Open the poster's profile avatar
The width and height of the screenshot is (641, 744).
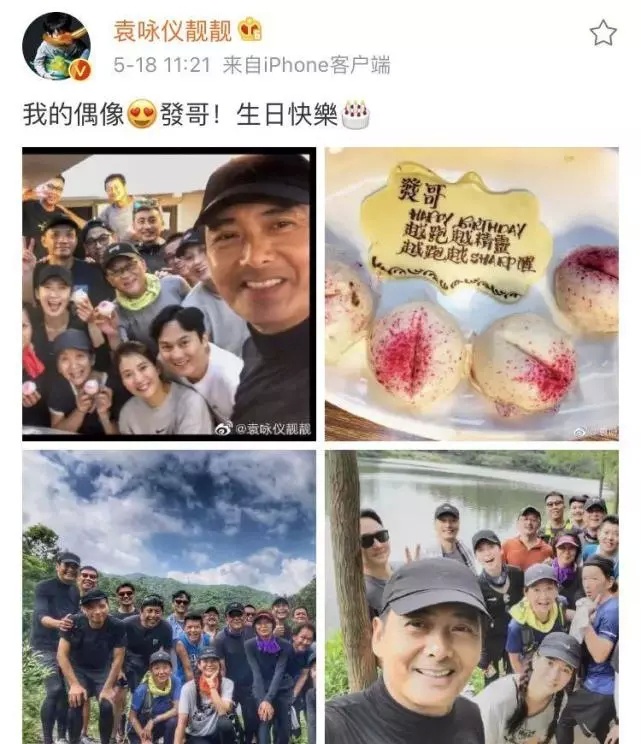(56, 46)
